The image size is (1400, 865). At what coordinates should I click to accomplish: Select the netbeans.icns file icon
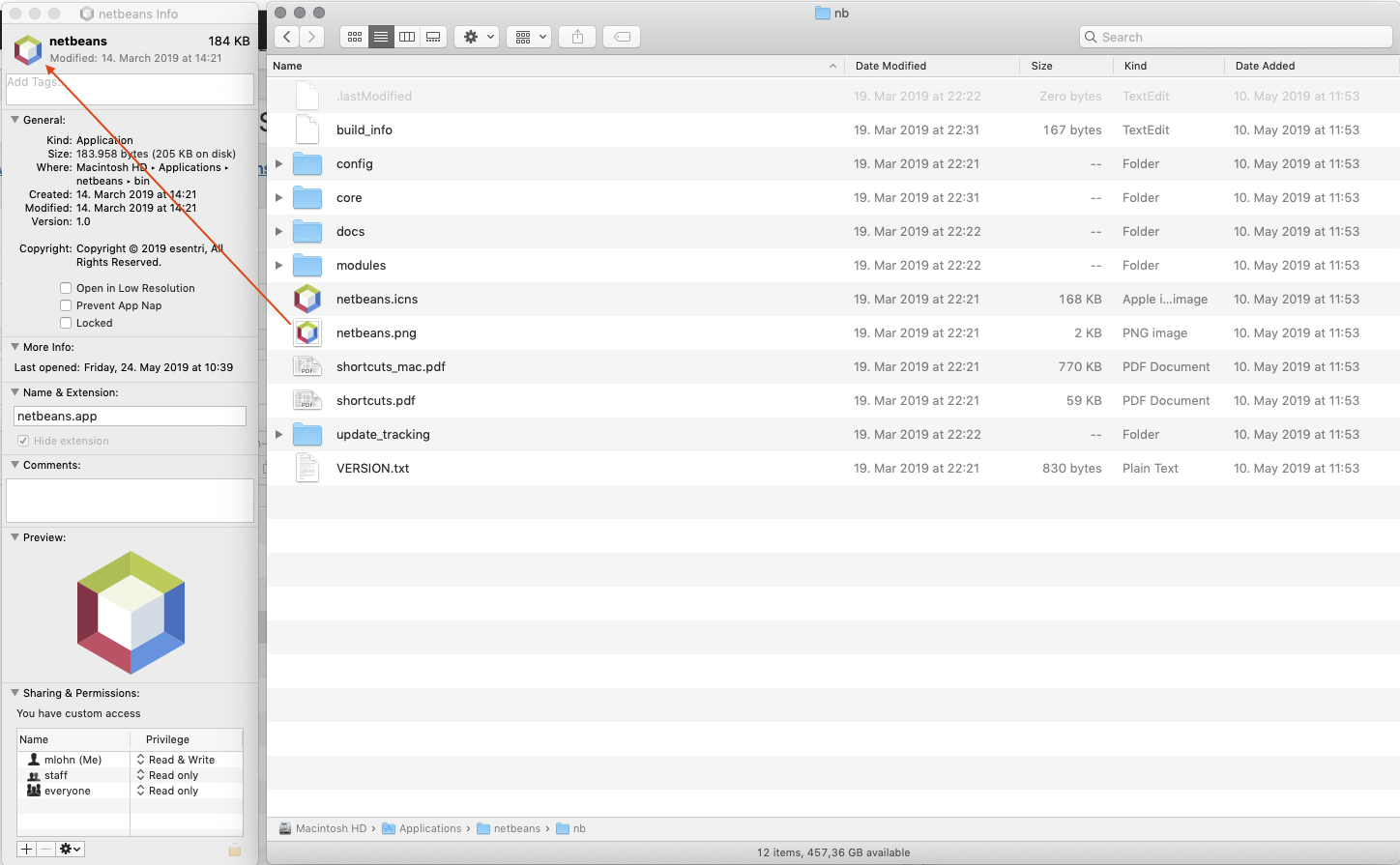pos(307,299)
